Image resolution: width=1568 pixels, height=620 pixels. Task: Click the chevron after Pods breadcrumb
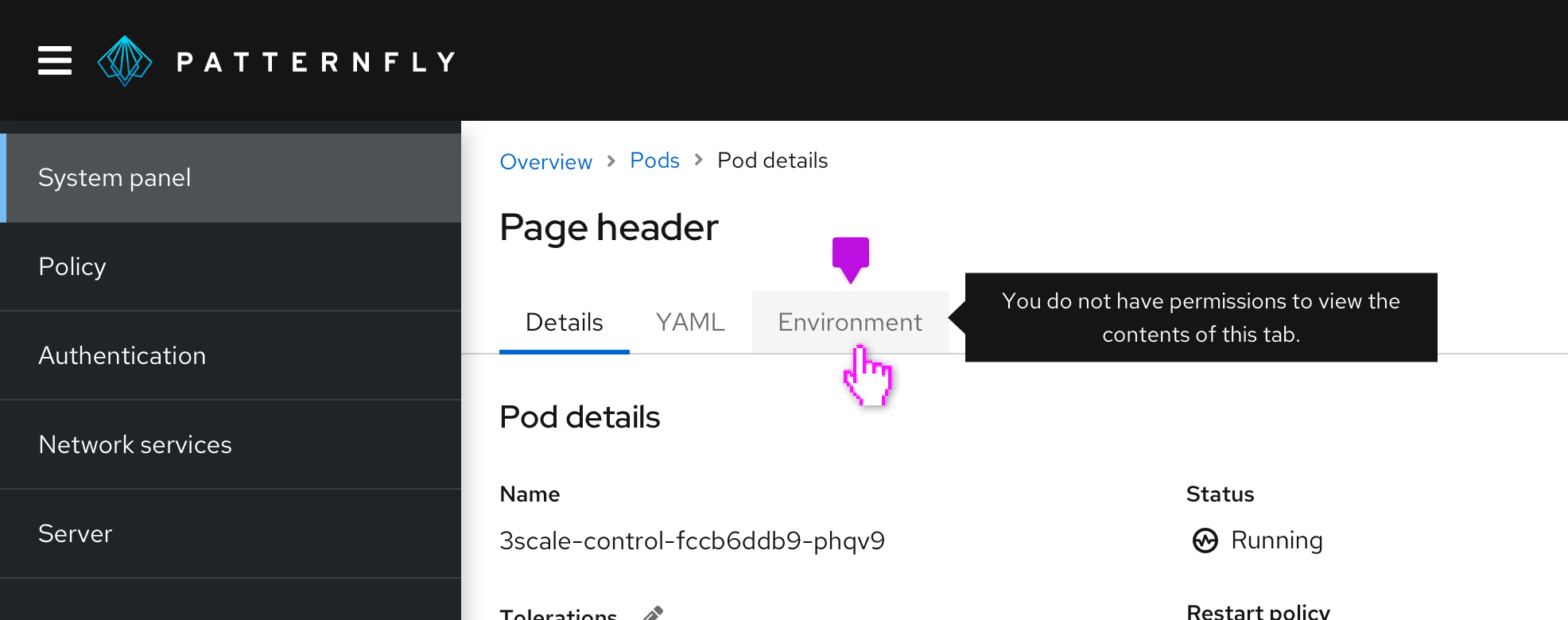(698, 161)
